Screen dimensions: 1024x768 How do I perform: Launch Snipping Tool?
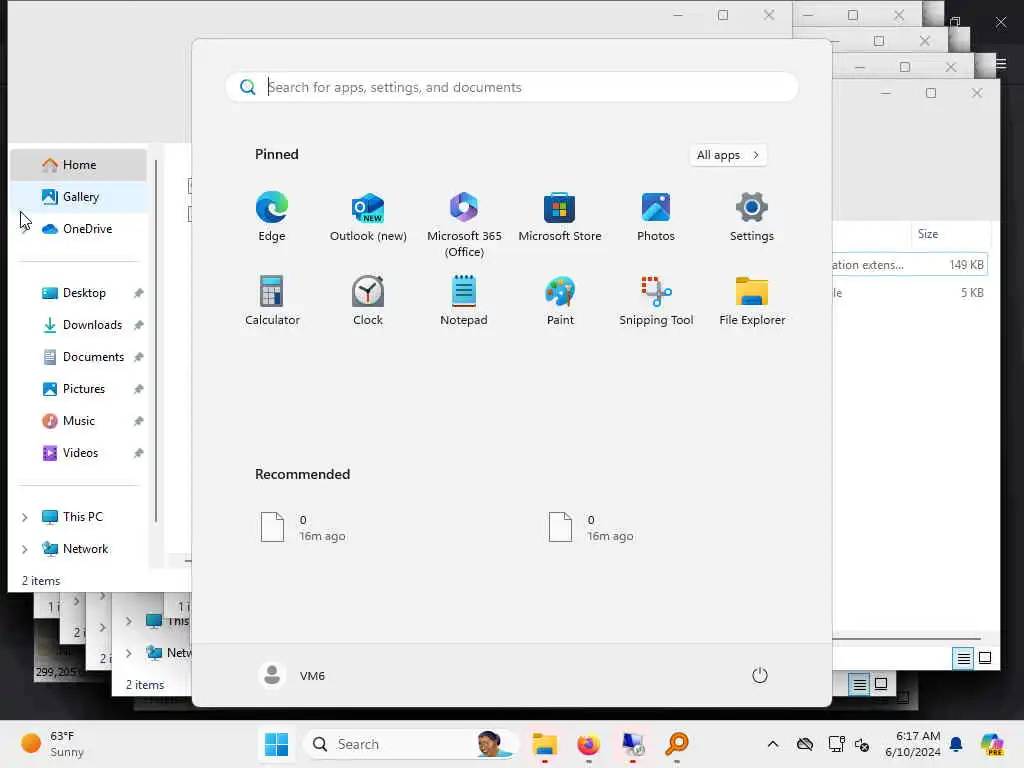coord(656,300)
